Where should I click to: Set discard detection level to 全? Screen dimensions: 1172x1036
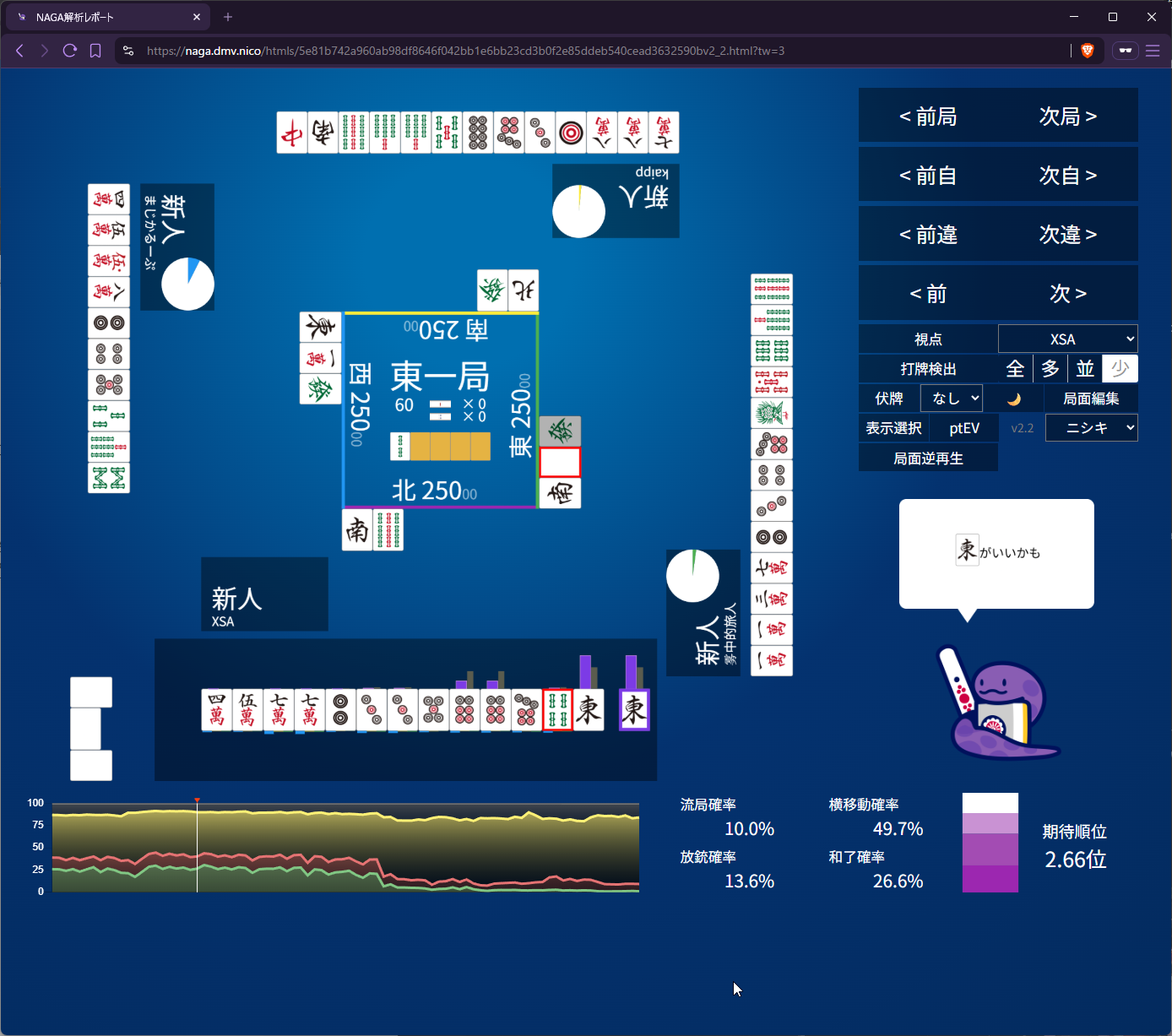pyautogui.click(x=1015, y=369)
